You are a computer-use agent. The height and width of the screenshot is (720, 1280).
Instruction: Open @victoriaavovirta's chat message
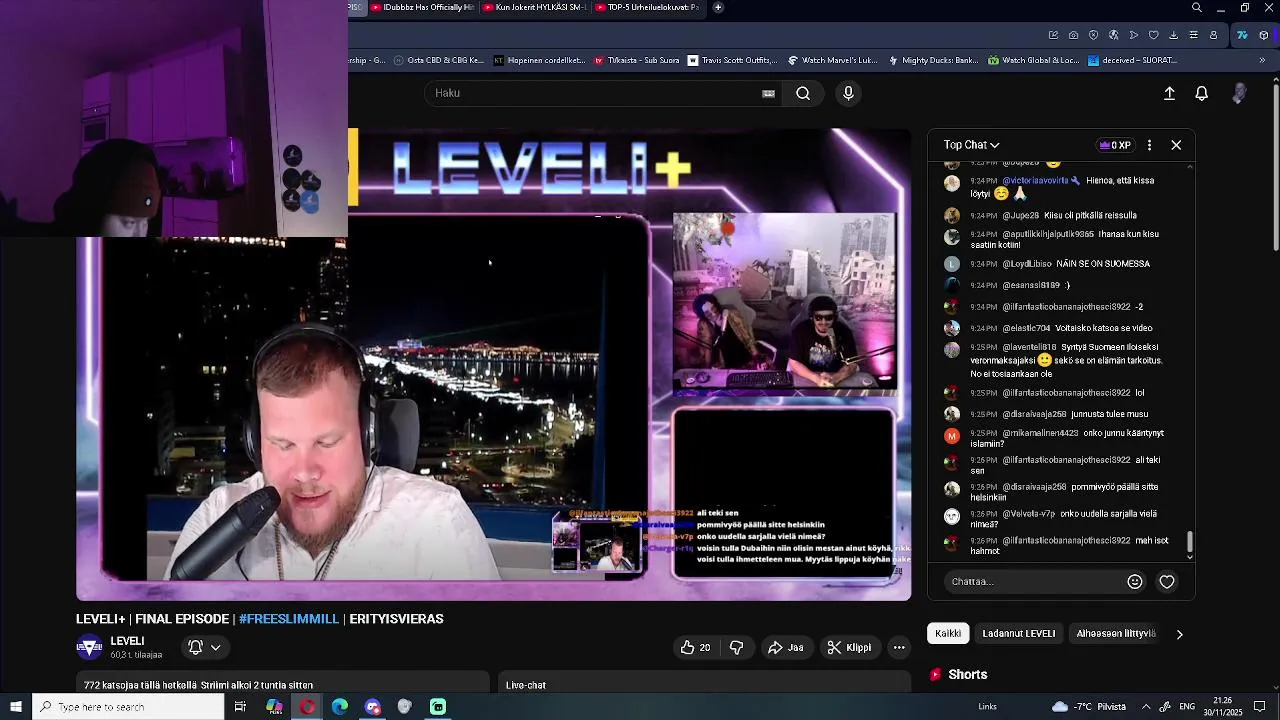pos(1060,187)
